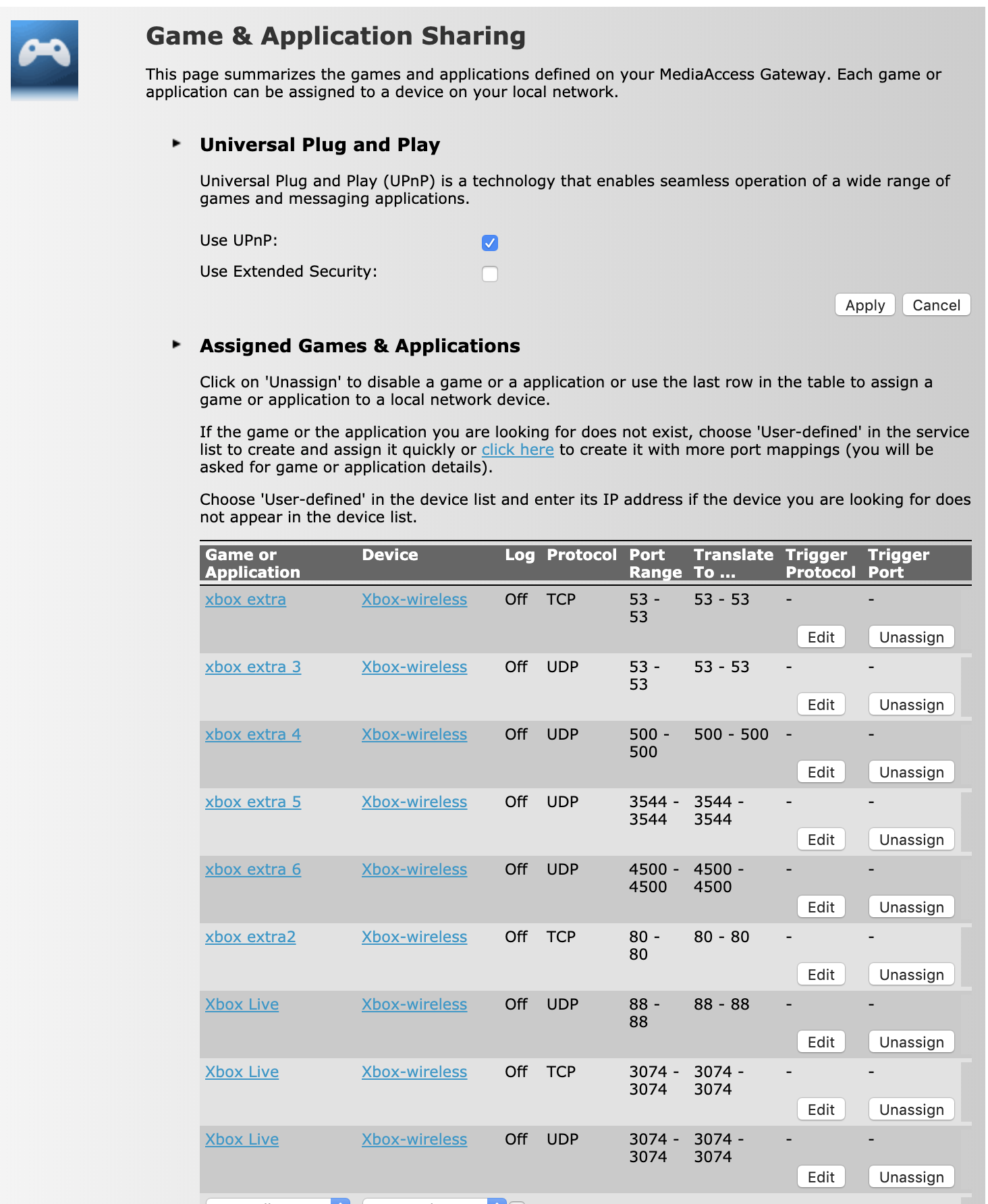The image size is (988, 1204).
Task: Click the 'Translate To ...' column header
Action: click(734, 564)
